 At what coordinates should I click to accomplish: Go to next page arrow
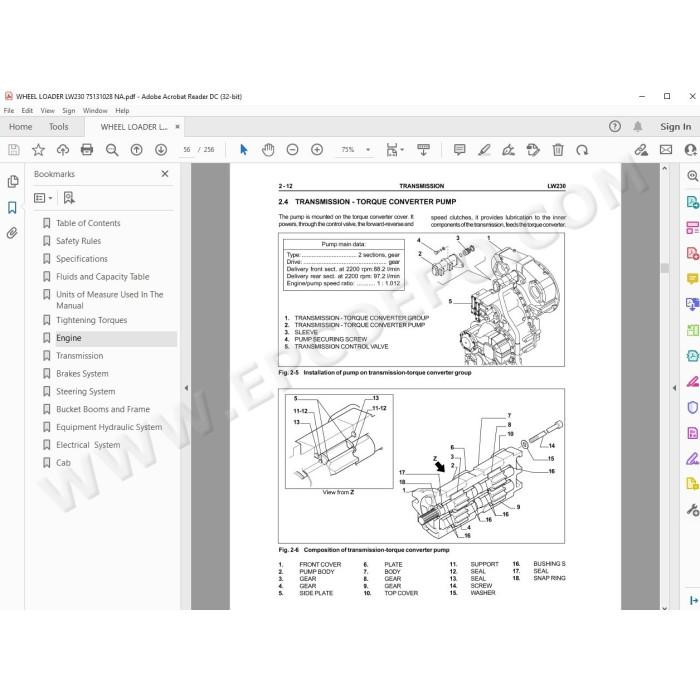point(161,150)
